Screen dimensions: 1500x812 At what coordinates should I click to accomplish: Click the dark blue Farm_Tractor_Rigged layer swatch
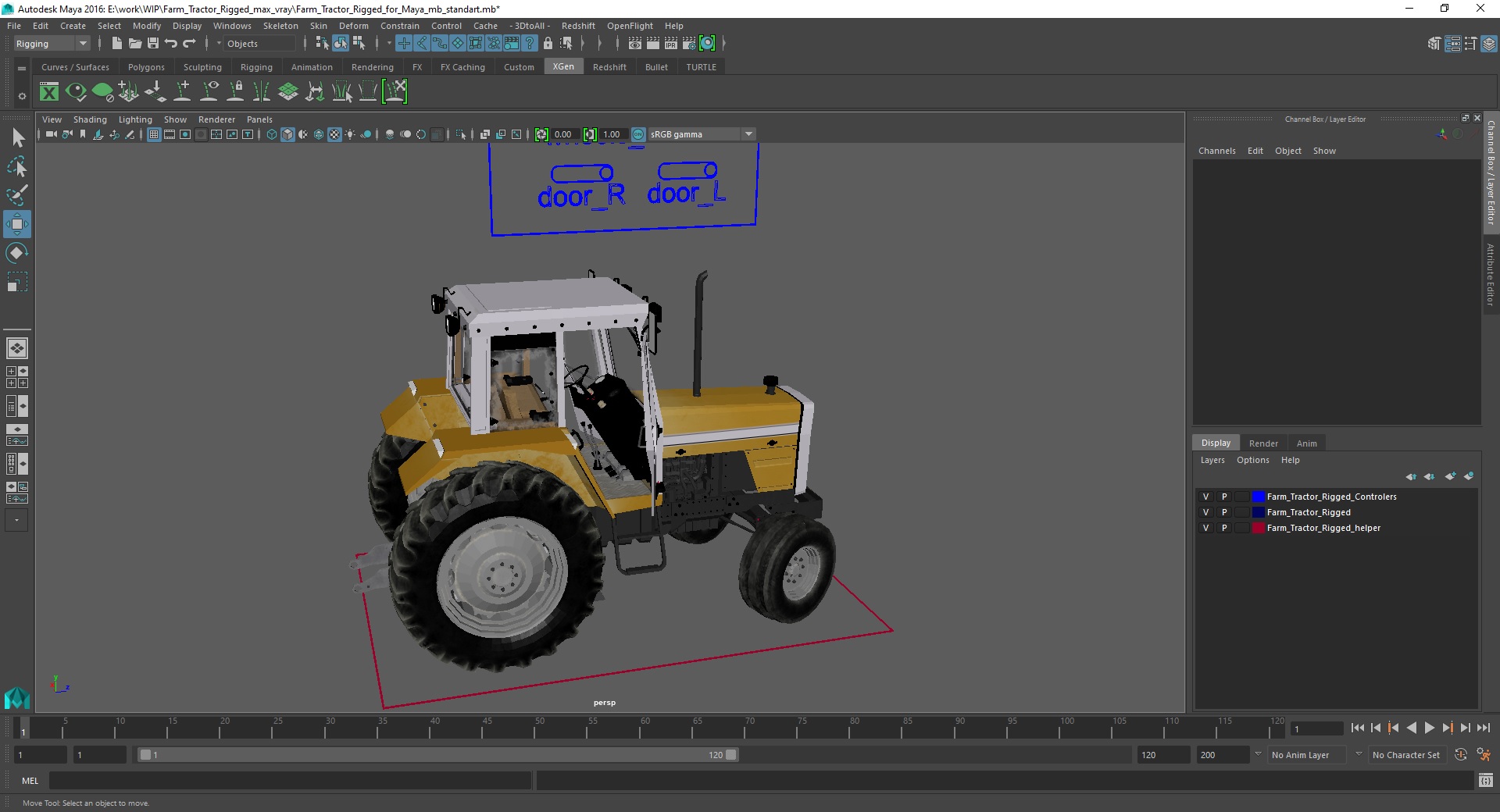(1258, 512)
